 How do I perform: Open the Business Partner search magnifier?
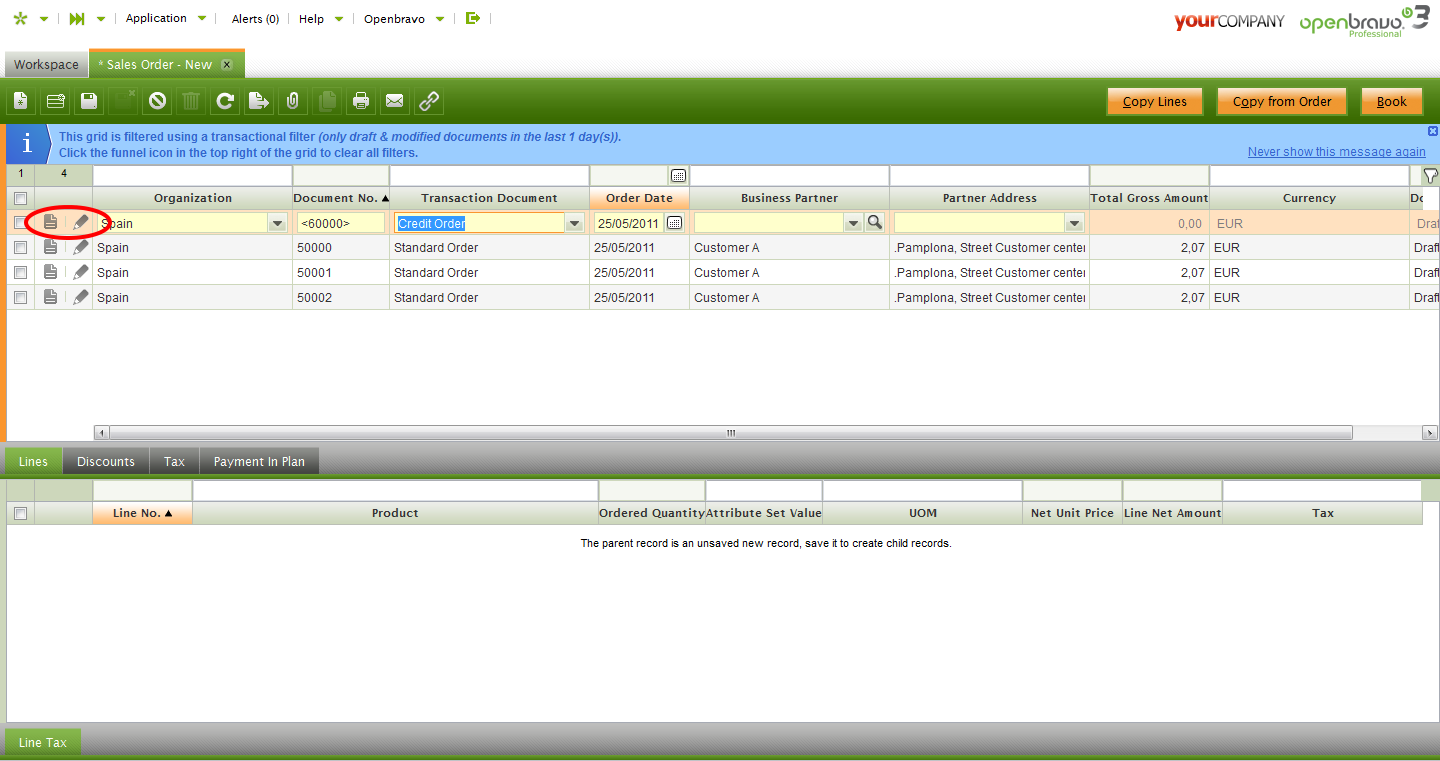875,223
